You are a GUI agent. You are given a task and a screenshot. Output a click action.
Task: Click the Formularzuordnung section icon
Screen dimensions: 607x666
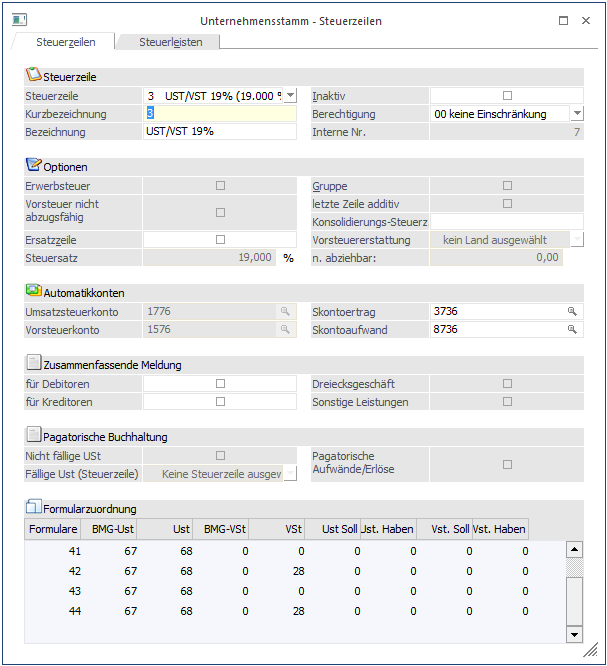point(33,508)
